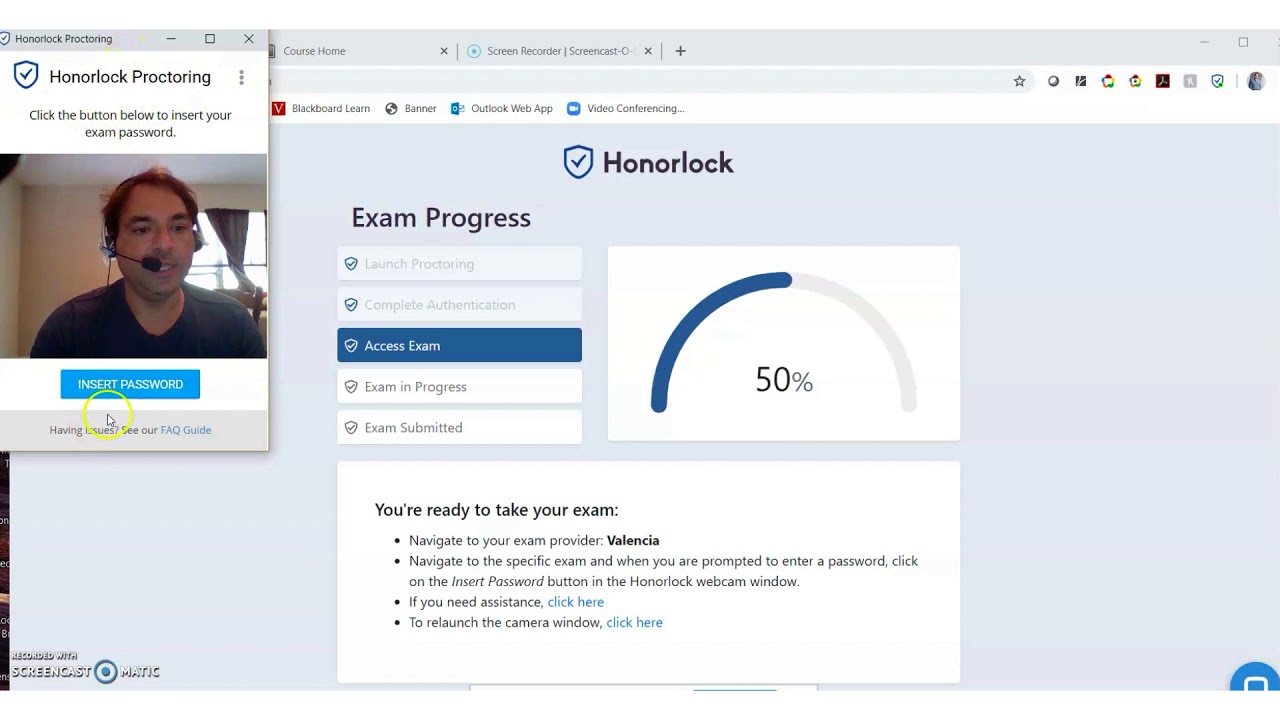Open the Honorlock shield extension in toolbar
Viewport: 1280px width, 720px height.
1217,81
